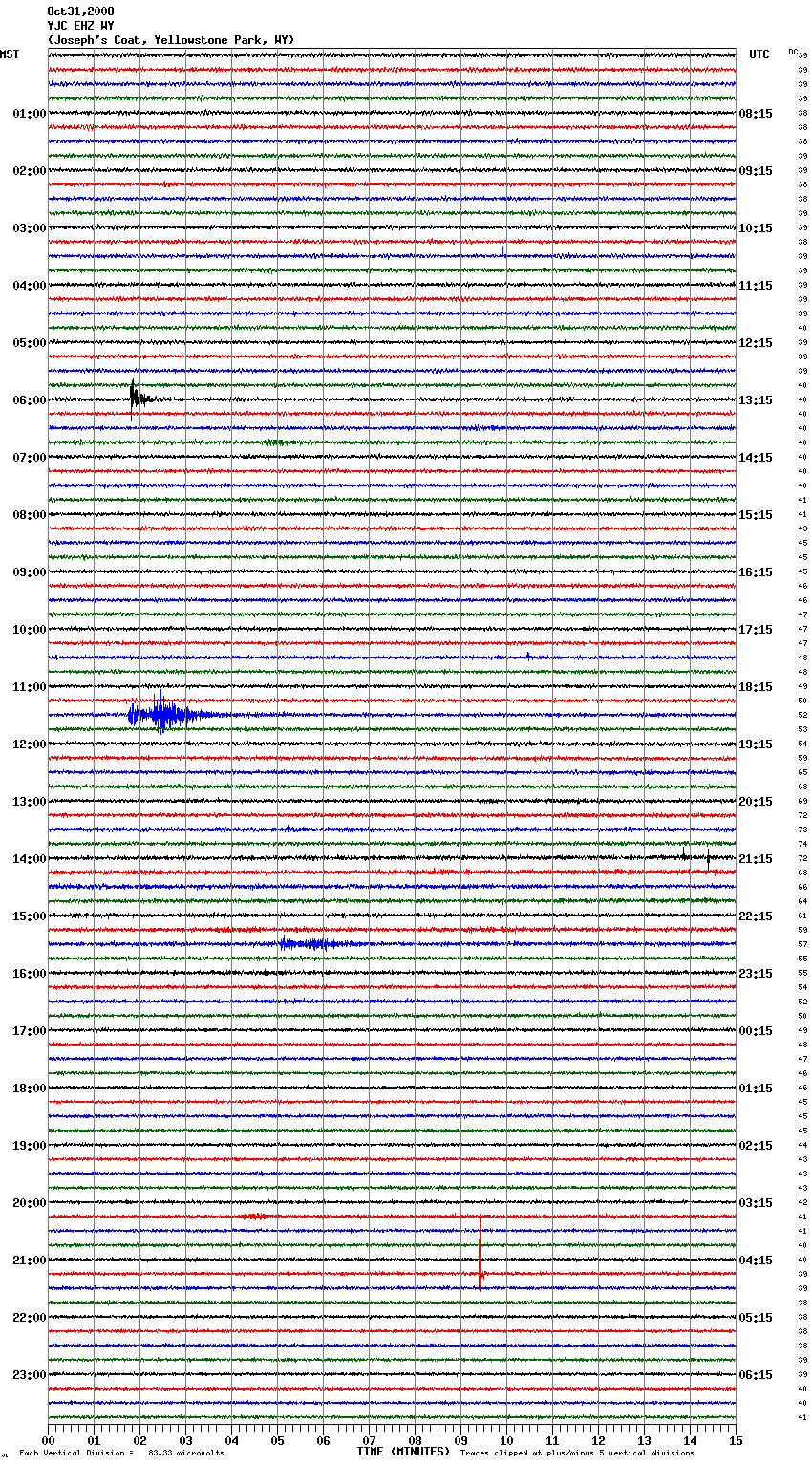Select the station code YJC EHZ WY
Viewport: 812px width, 1466px height.
click(80, 26)
